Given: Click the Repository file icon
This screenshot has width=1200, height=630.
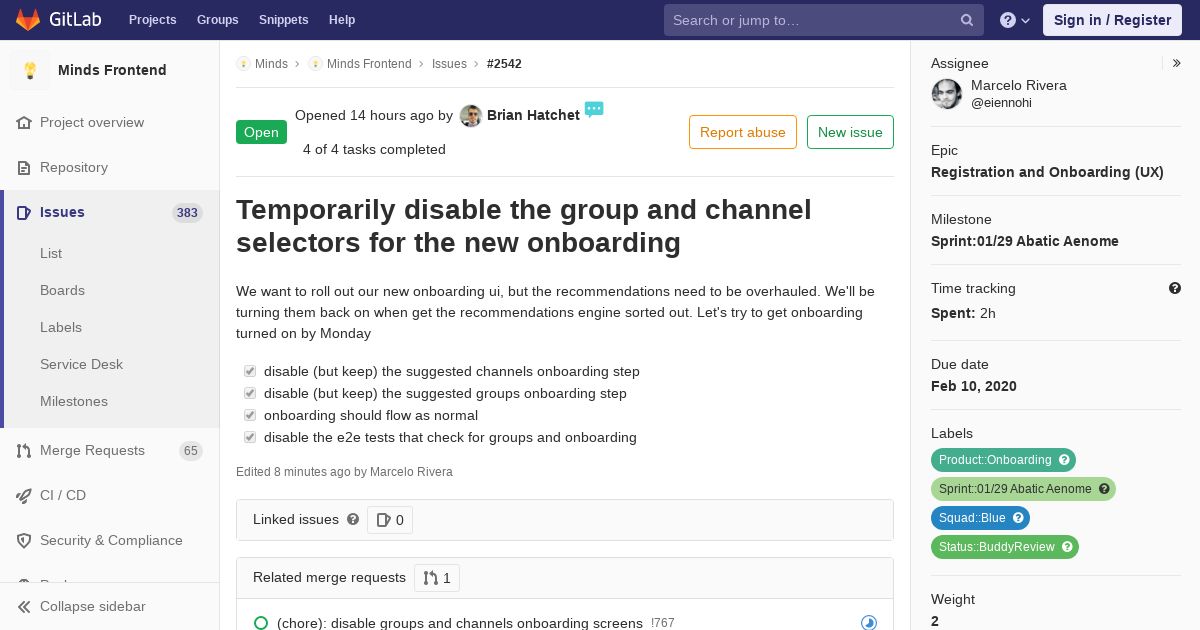Looking at the screenshot, I should [24, 167].
